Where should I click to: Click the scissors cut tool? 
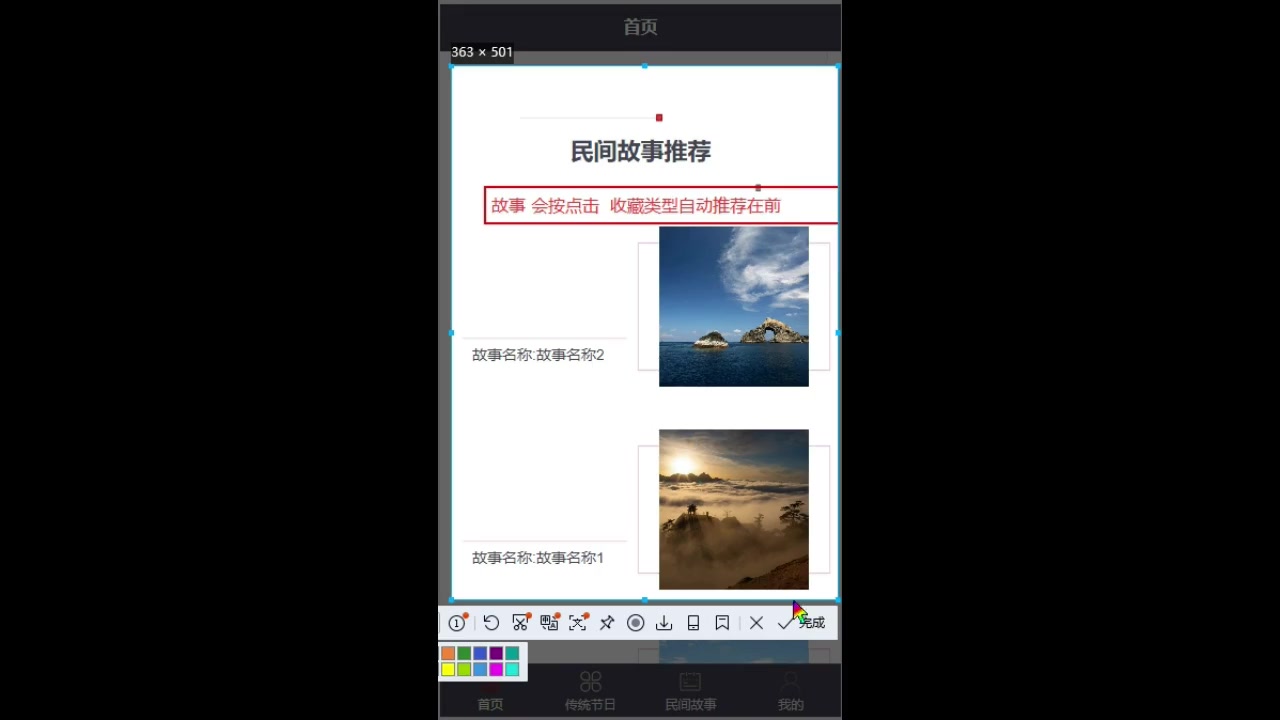tap(520, 623)
